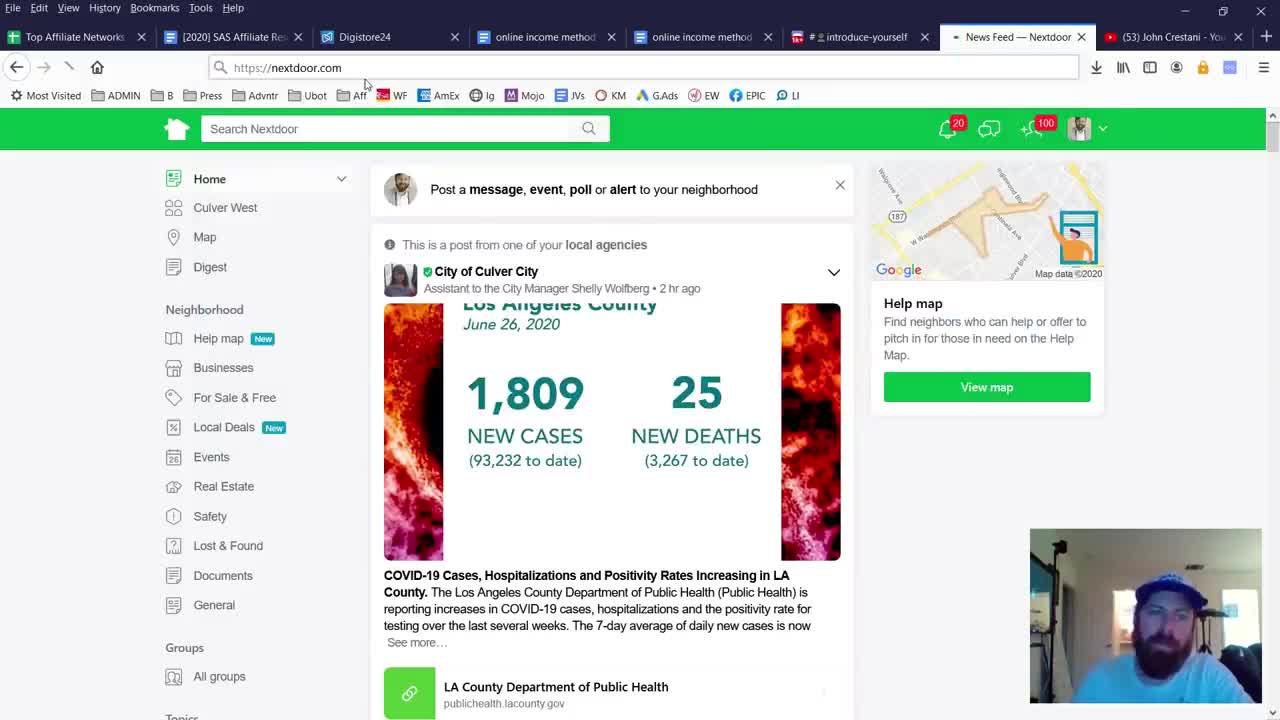
Task: Open the COVID-19 new cases image
Action: click(x=612, y=432)
